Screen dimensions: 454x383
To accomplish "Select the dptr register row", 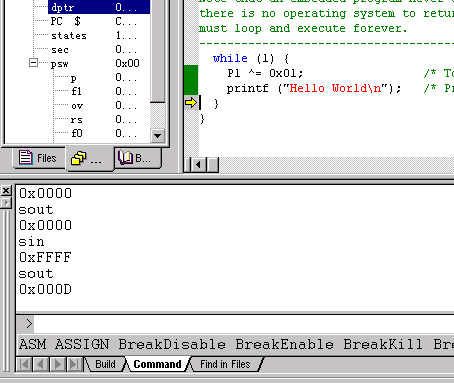I will tap(99, 7).
